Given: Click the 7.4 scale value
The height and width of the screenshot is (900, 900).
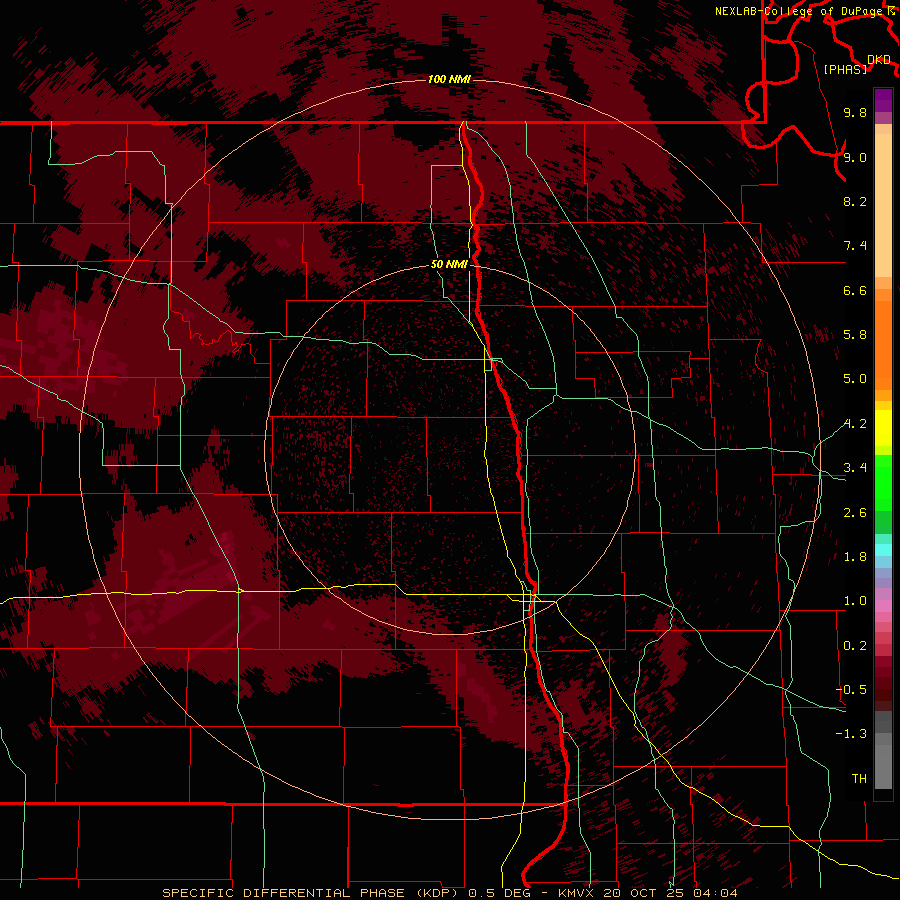Looking at the screenshot, I should point(855,246).
